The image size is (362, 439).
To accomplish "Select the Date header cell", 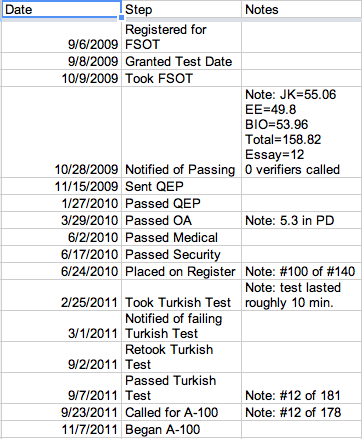I will click(x=61, y=9).
